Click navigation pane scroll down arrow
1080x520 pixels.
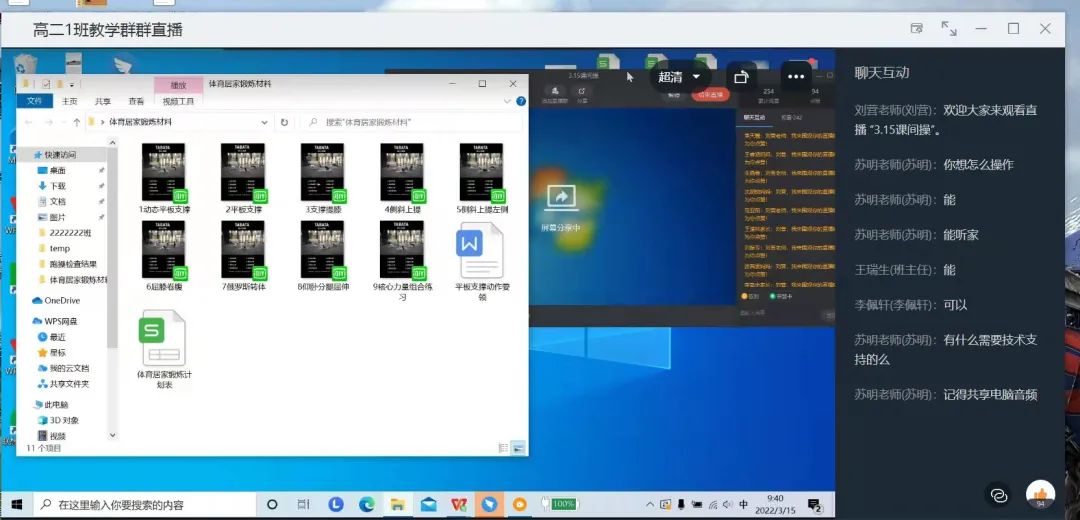click(x=113, y=435)
